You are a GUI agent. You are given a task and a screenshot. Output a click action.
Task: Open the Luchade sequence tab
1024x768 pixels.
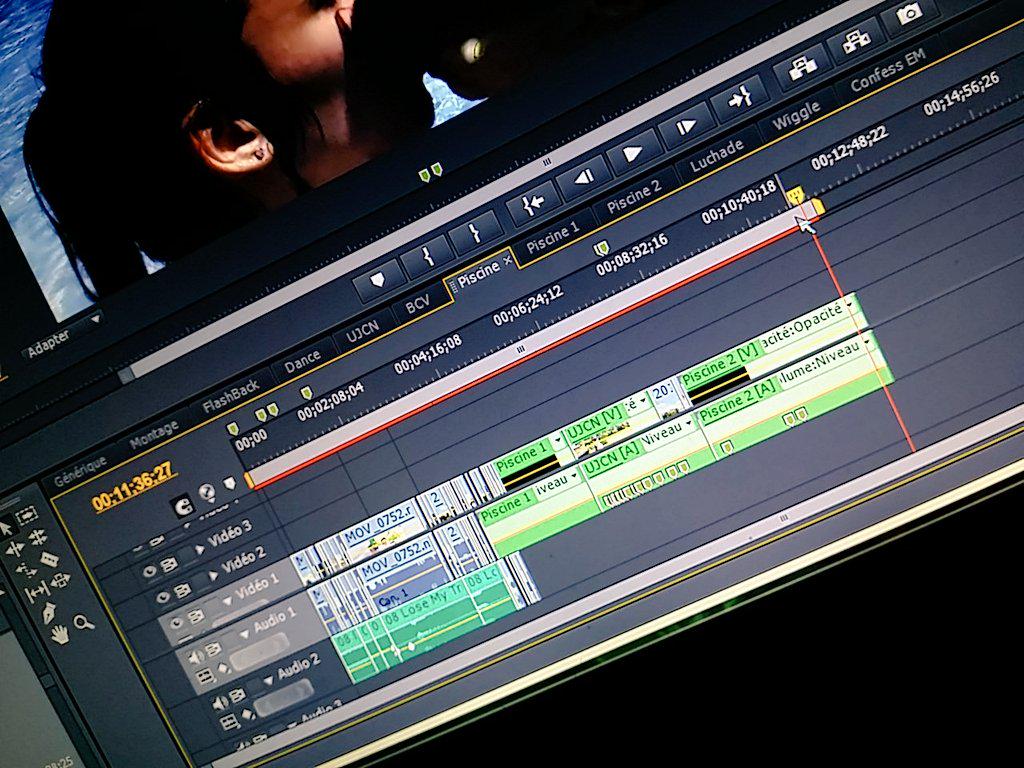click(x=716, y=156)
